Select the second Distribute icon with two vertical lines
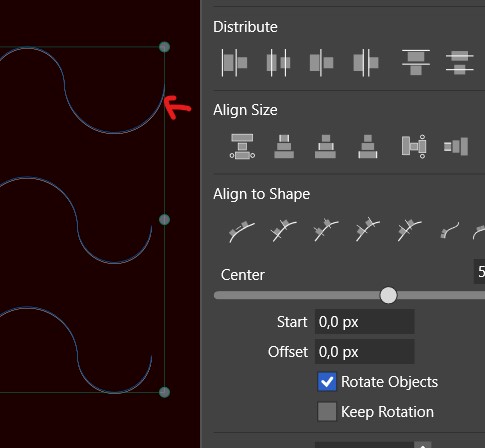Viewport: 485px width, 448px height. pyautogui.click(x=278, y=63)
